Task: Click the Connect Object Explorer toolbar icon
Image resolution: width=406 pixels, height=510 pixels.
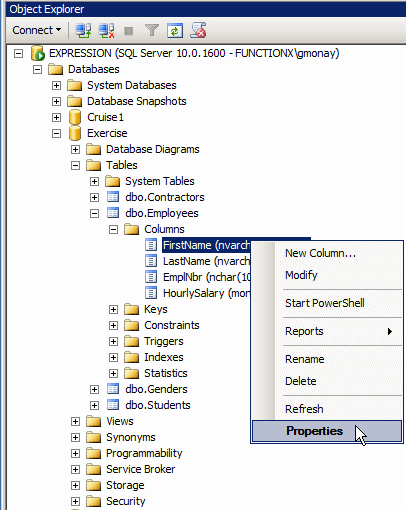Action: click(x=83, y=31)
